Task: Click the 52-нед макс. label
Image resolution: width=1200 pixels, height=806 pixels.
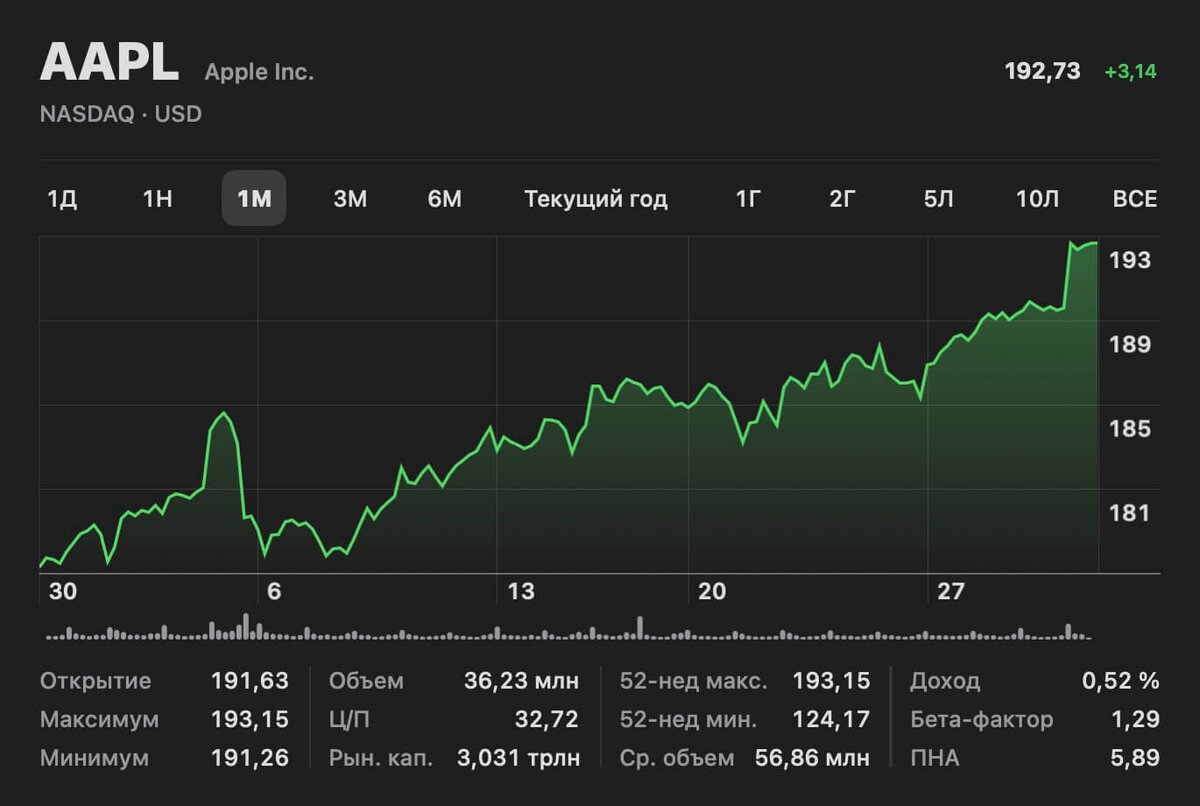Action: click(x=694, y=681)
